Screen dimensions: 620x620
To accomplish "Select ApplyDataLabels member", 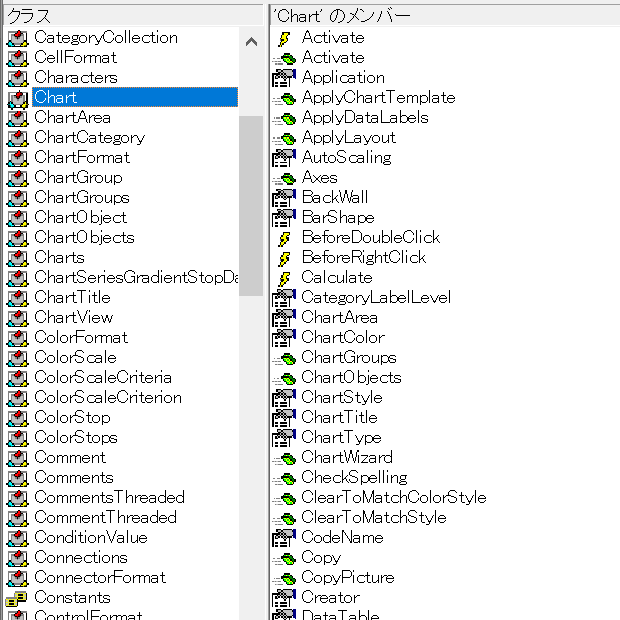I will (x=365, y=117).
